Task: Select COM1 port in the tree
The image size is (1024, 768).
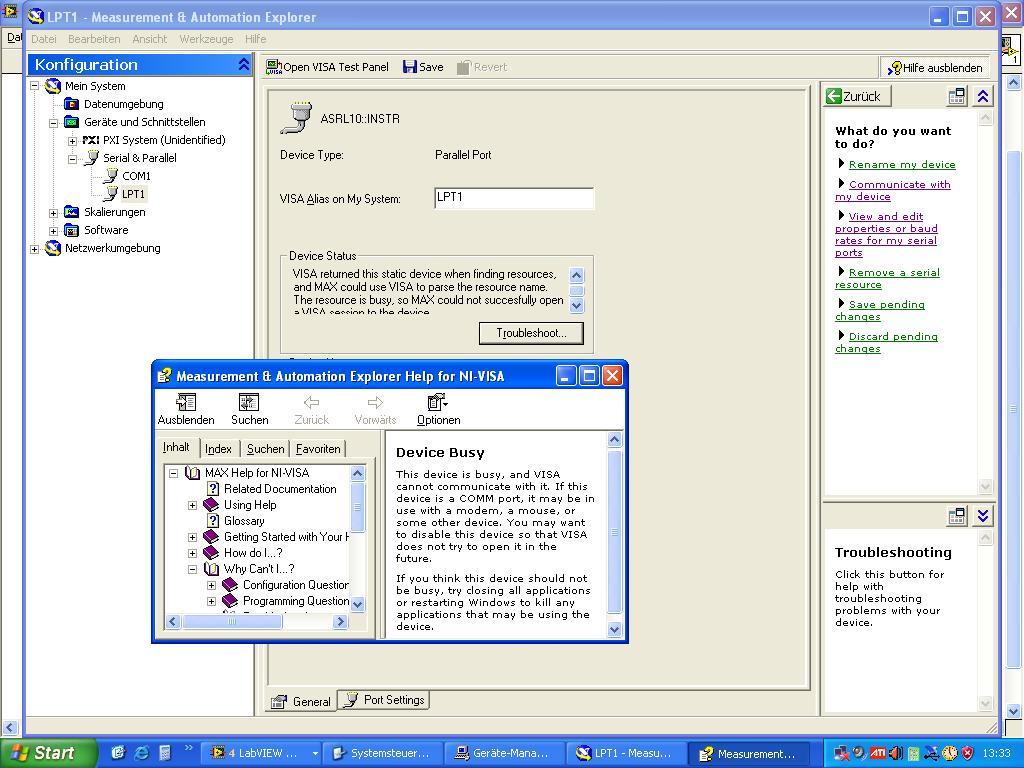Action: [136, 176]
